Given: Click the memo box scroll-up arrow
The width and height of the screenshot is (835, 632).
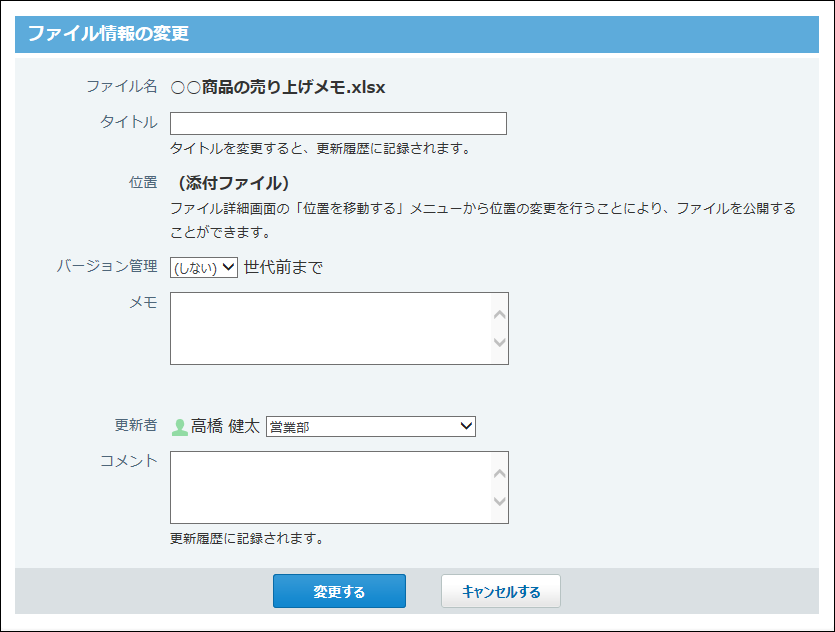Looking at the screenshot, I should point(500,314).
